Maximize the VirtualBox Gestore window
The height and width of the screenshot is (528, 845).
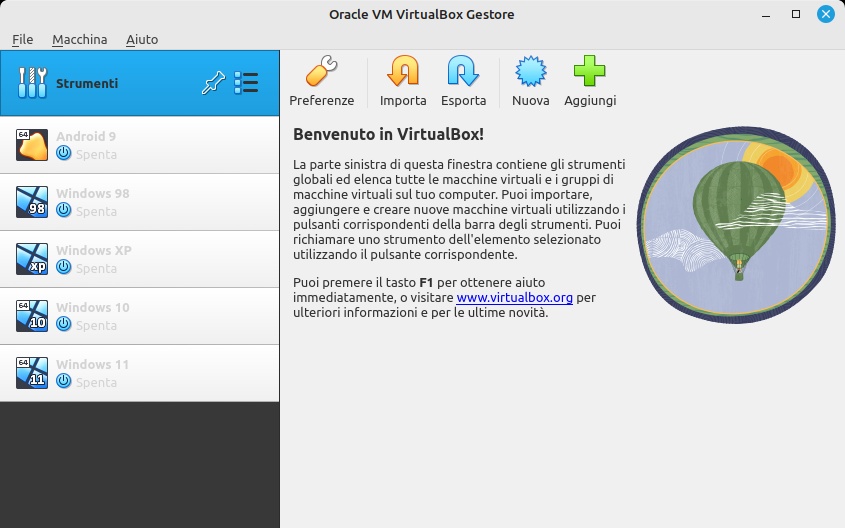[795, 15]
